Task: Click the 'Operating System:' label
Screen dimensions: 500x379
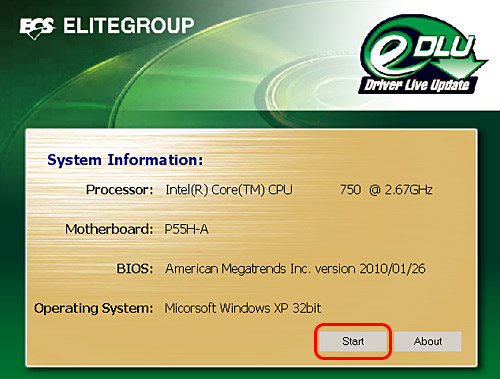Action: 94,308
